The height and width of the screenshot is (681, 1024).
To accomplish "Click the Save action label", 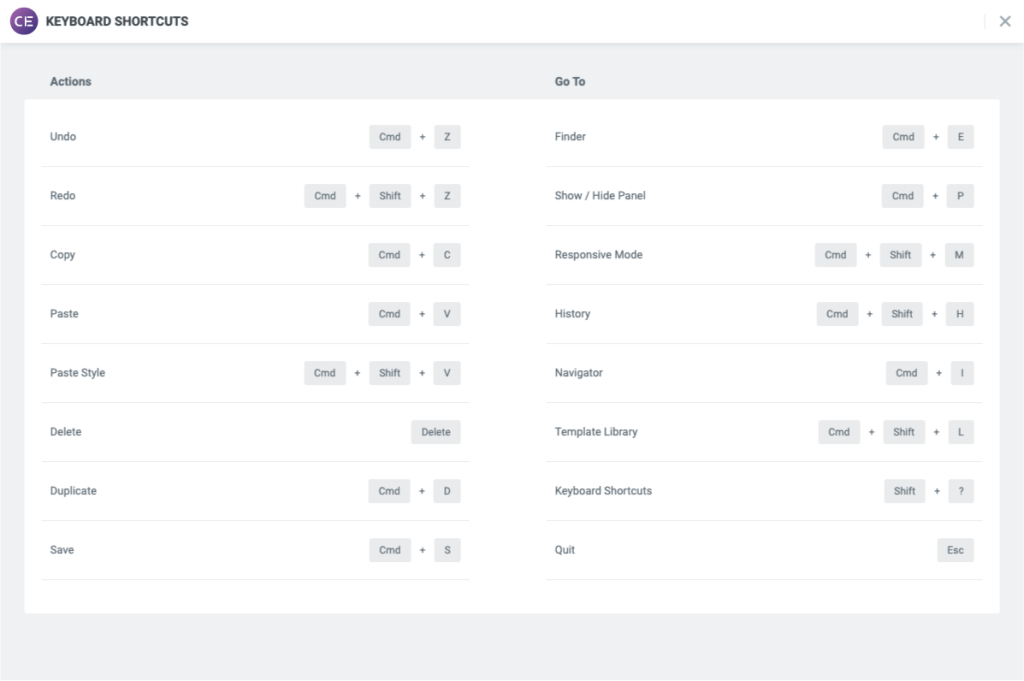I will [62, 549].
